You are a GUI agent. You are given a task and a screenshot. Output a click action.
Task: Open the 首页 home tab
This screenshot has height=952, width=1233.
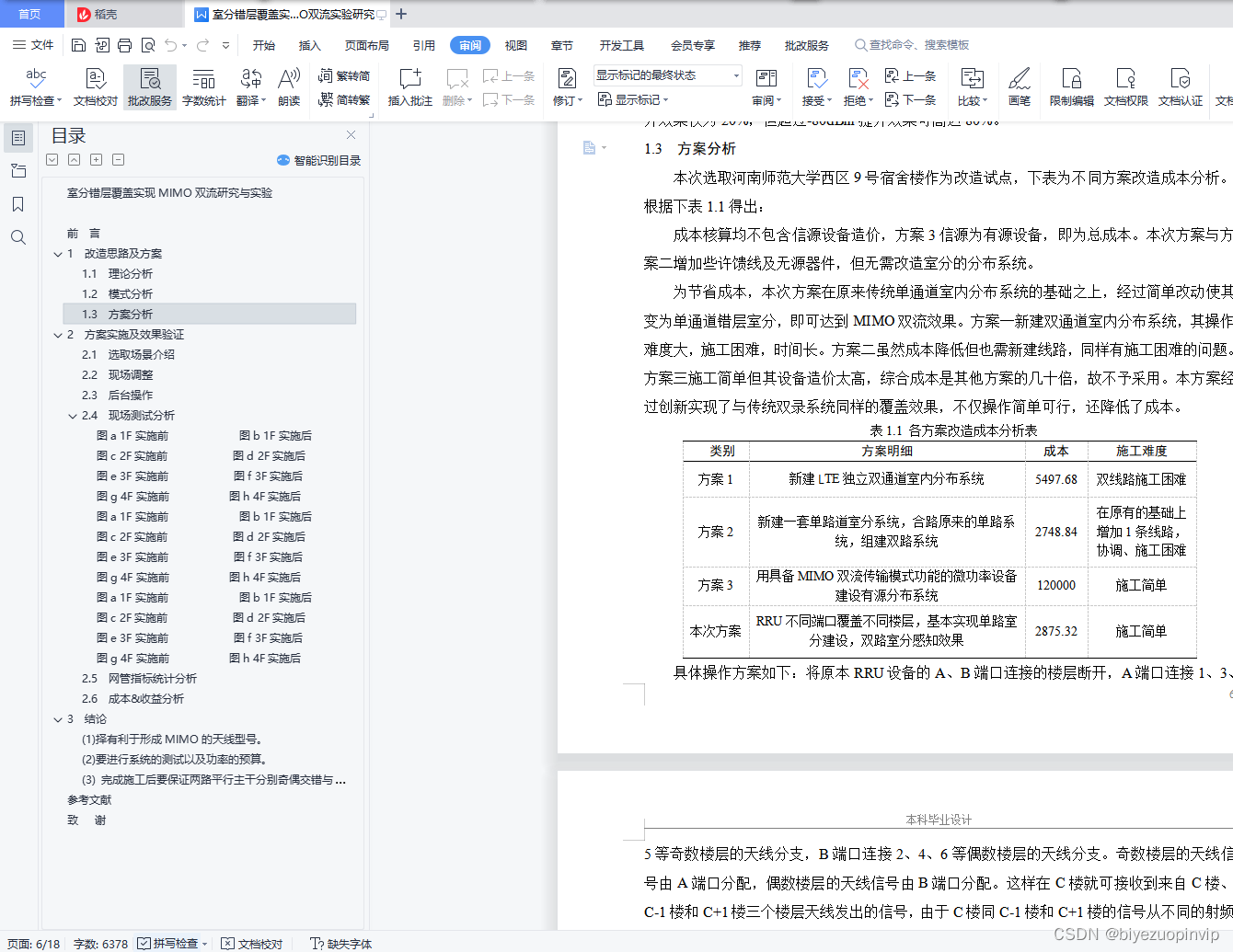30,14
